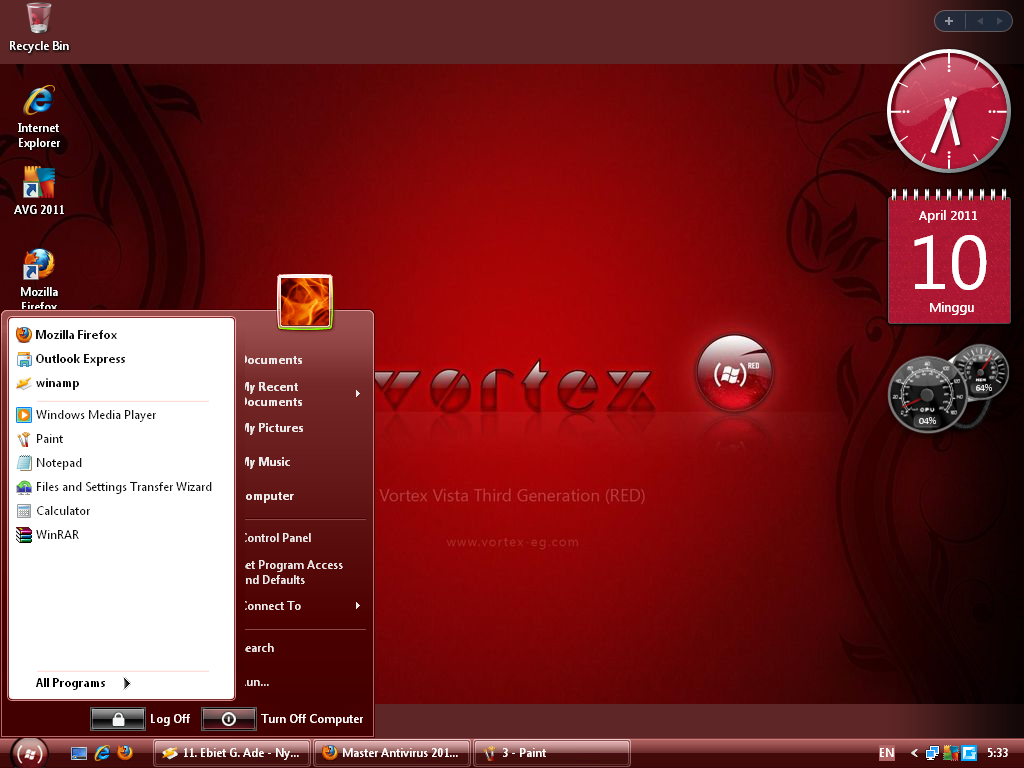The width and height of the screenshot is (1024, 768).
Task: Switch to the 3 - Paint taskbar button
Action: tap(552, 753)
